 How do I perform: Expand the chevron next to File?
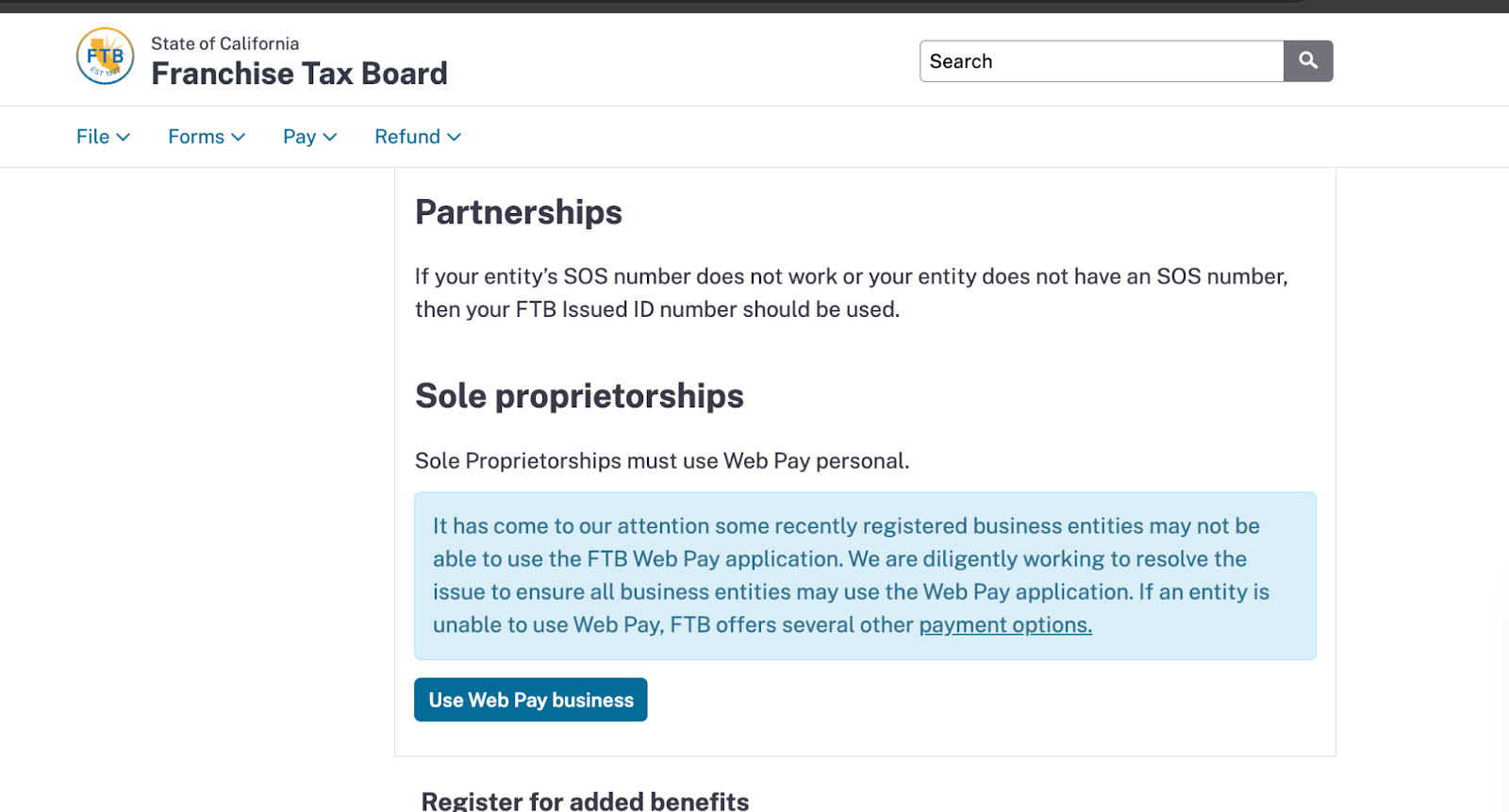click(x=124, y=138)
